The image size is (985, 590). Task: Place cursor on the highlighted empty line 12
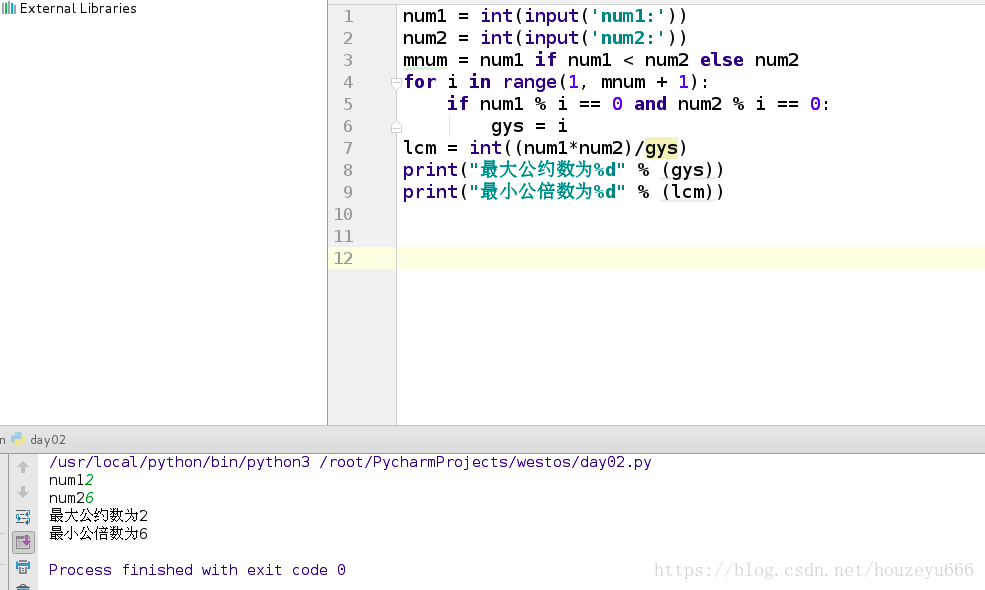[x=690, y=258]
